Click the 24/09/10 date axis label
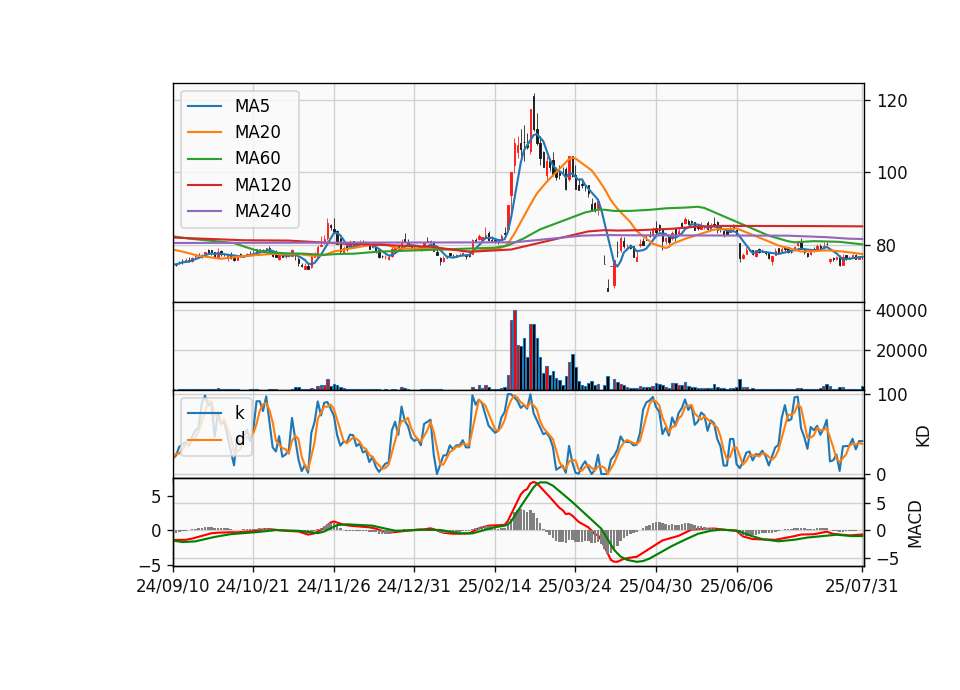 coord(173,586)
